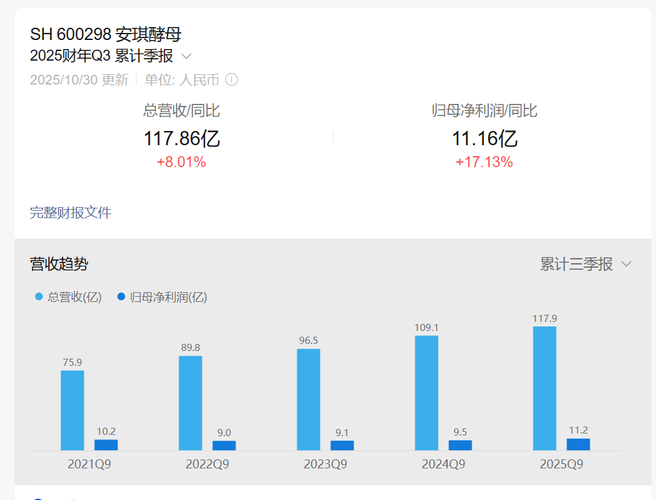Click the net profit growth +17.13%
Screen dimensions: 656x500
pyautogui.click(x=484, y=162)
